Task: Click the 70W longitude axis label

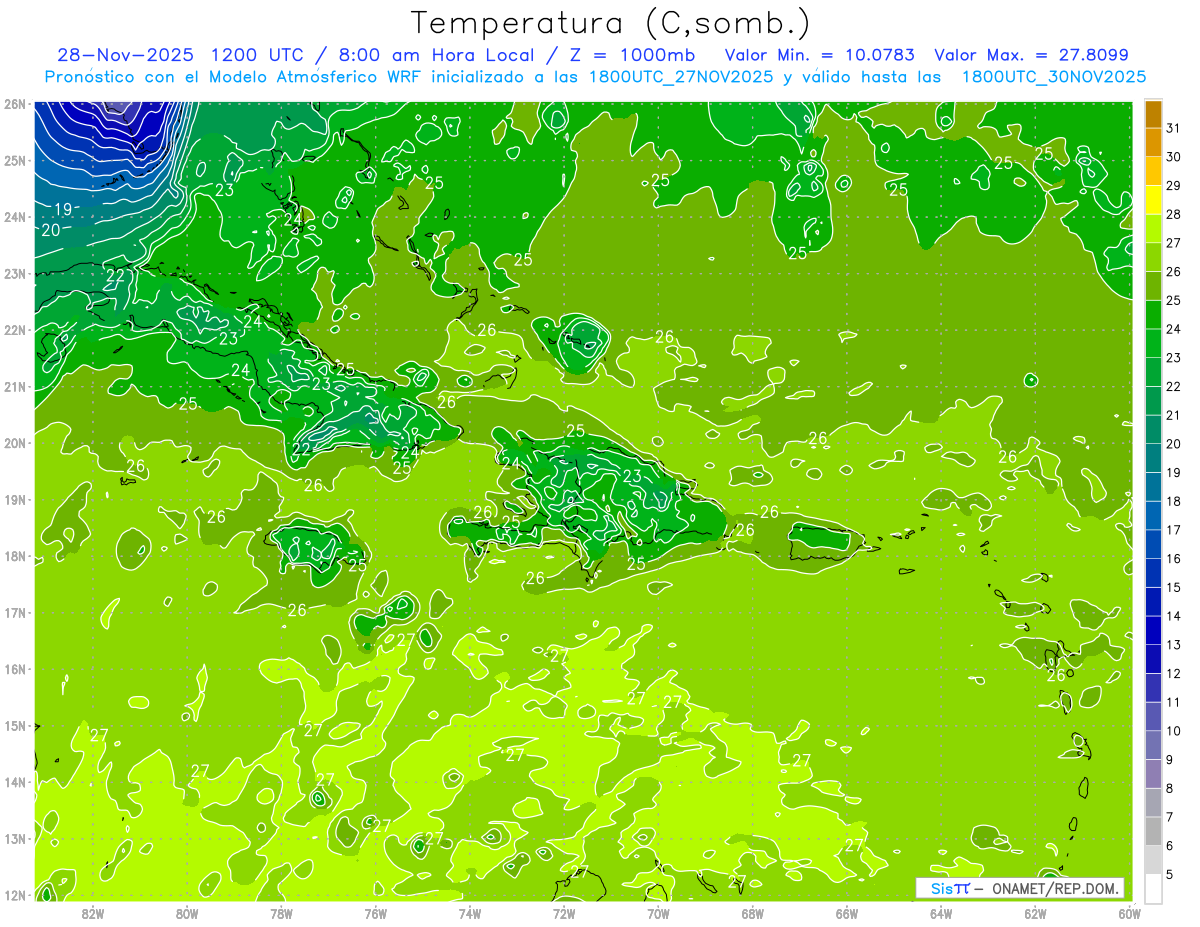Action: click(658, 913)
